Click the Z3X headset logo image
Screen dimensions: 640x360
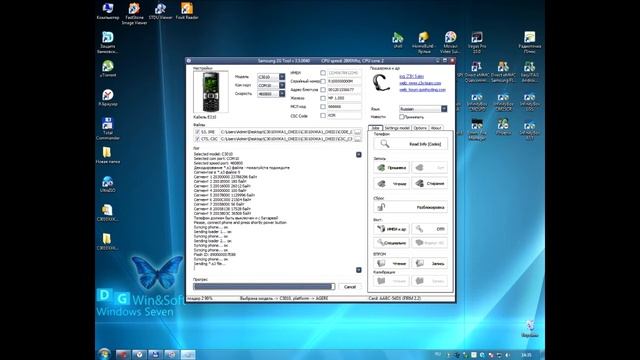382,83
